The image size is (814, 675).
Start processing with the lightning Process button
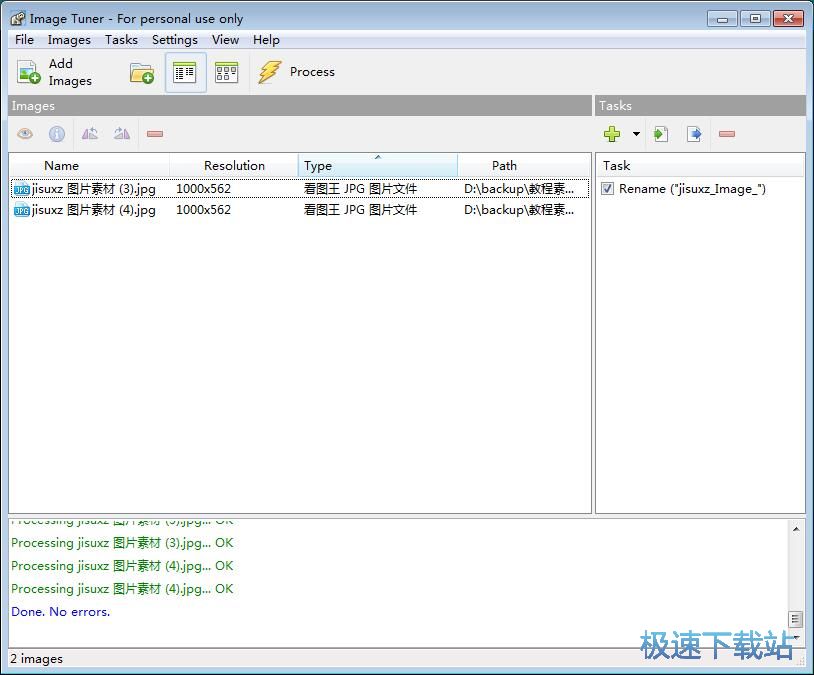297,72
